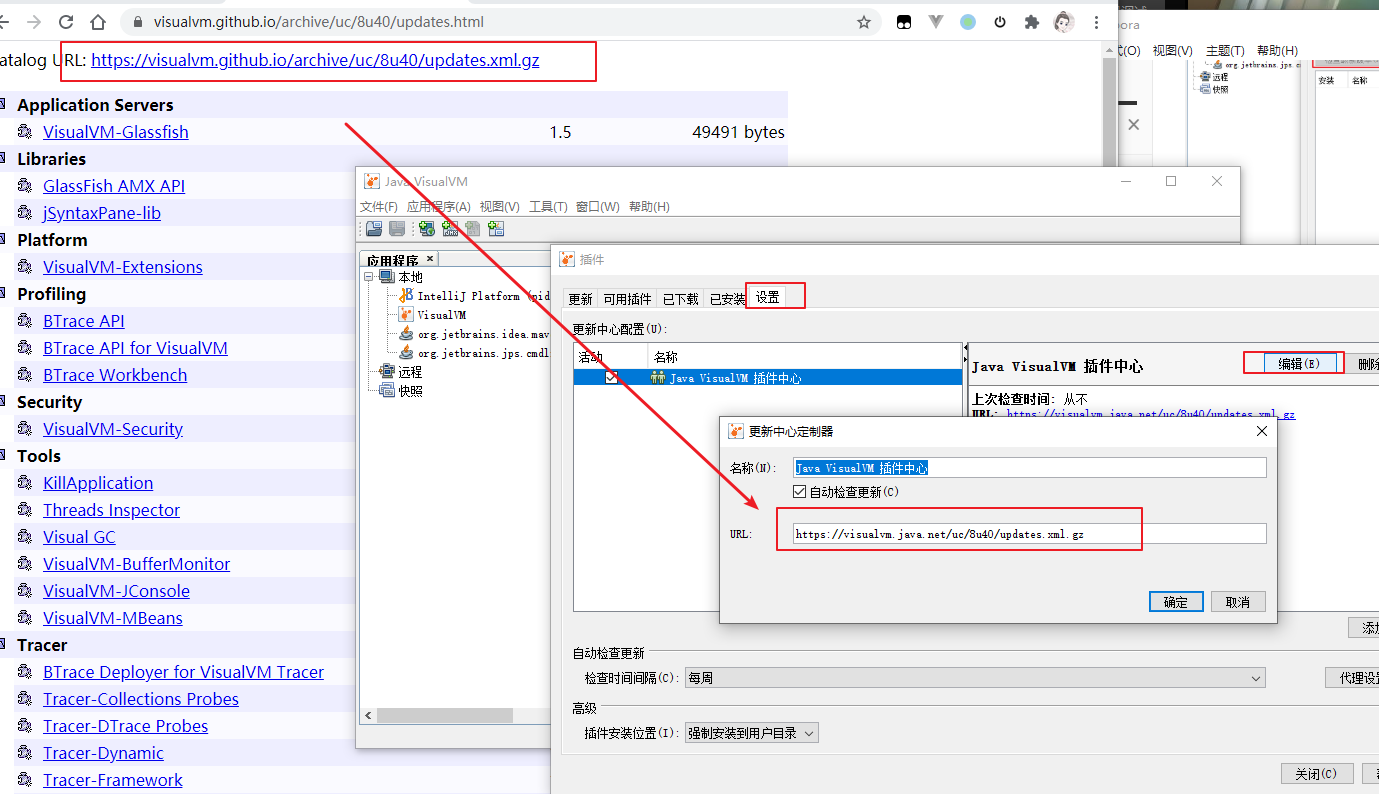1379x794 pixels.
Task: Open the 窗口(W) menu in VisualVM
Action: point(598,207)
